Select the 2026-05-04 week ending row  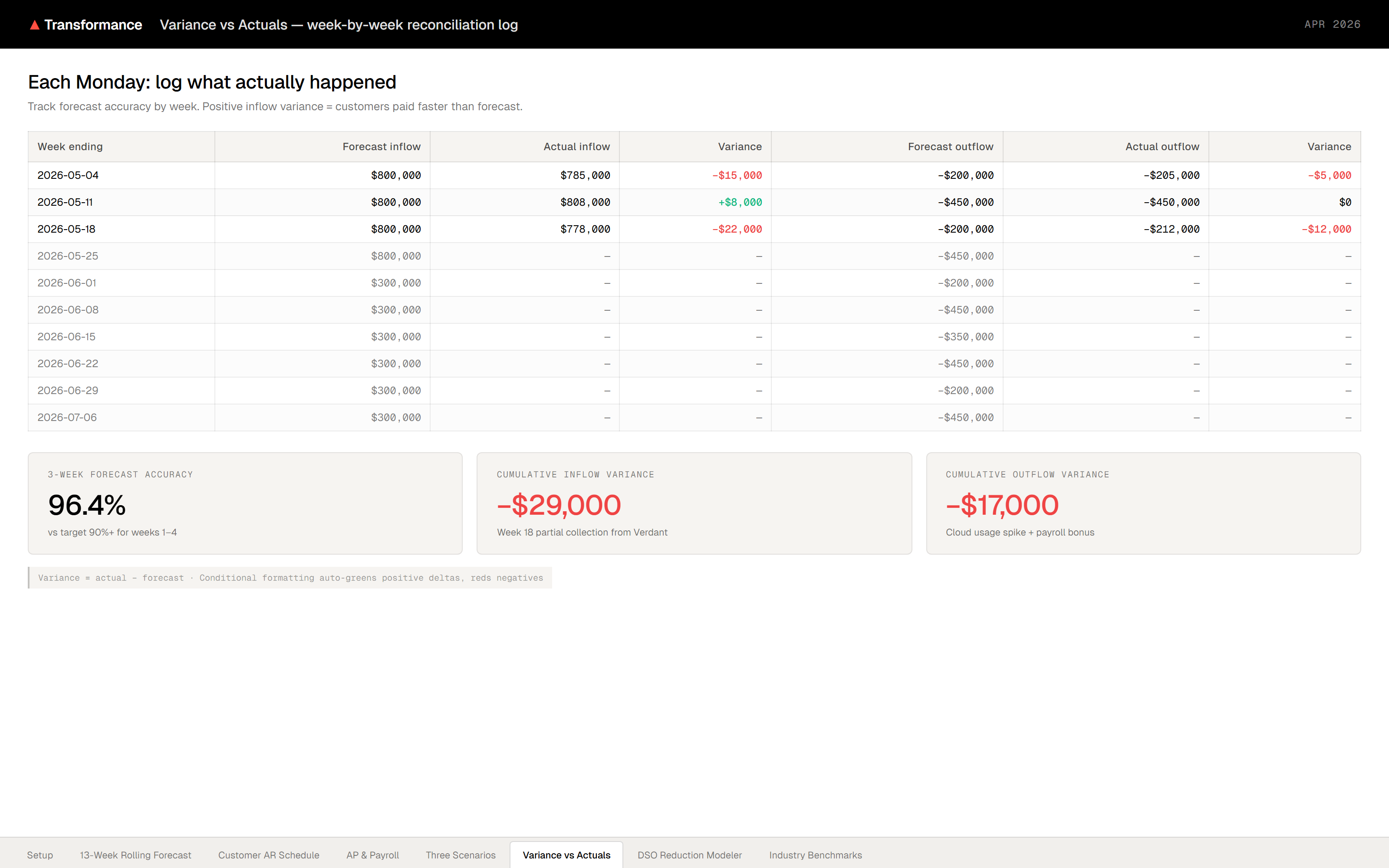tap(68, 175)
